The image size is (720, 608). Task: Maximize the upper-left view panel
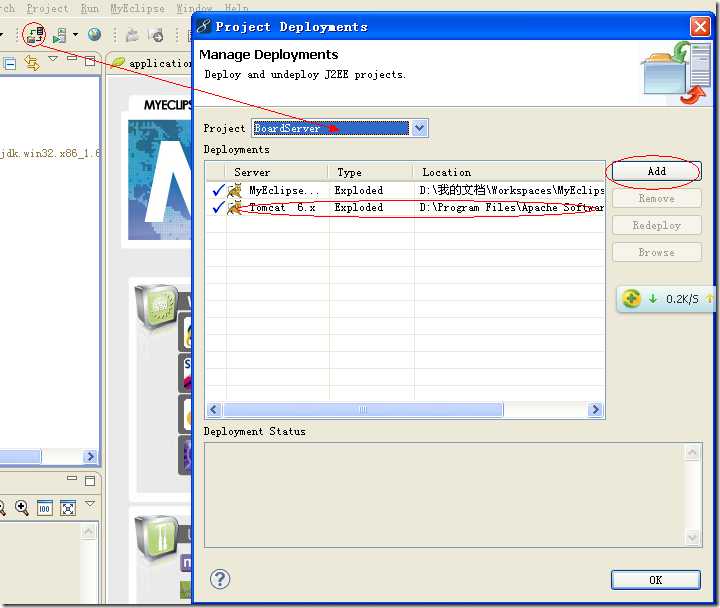click(x=90, y=61)
